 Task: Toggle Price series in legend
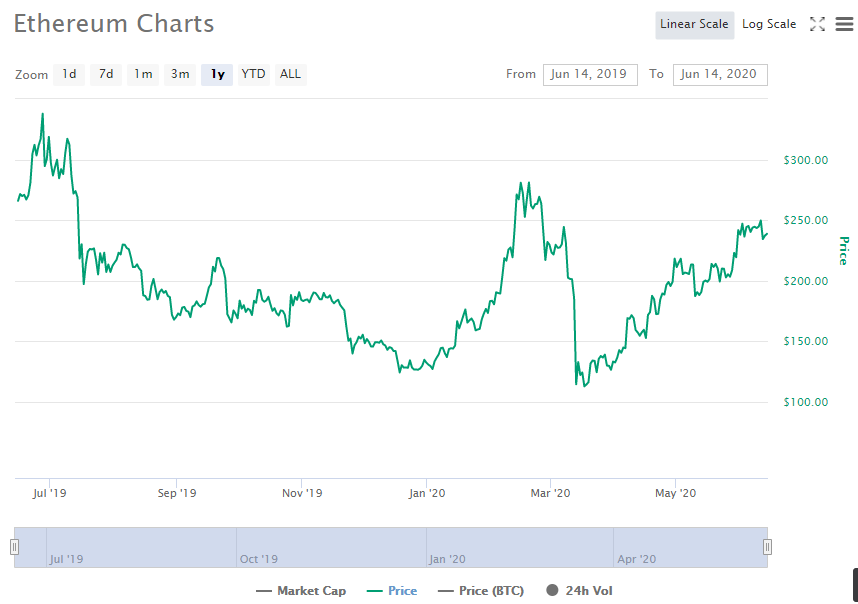click(392, 591)
